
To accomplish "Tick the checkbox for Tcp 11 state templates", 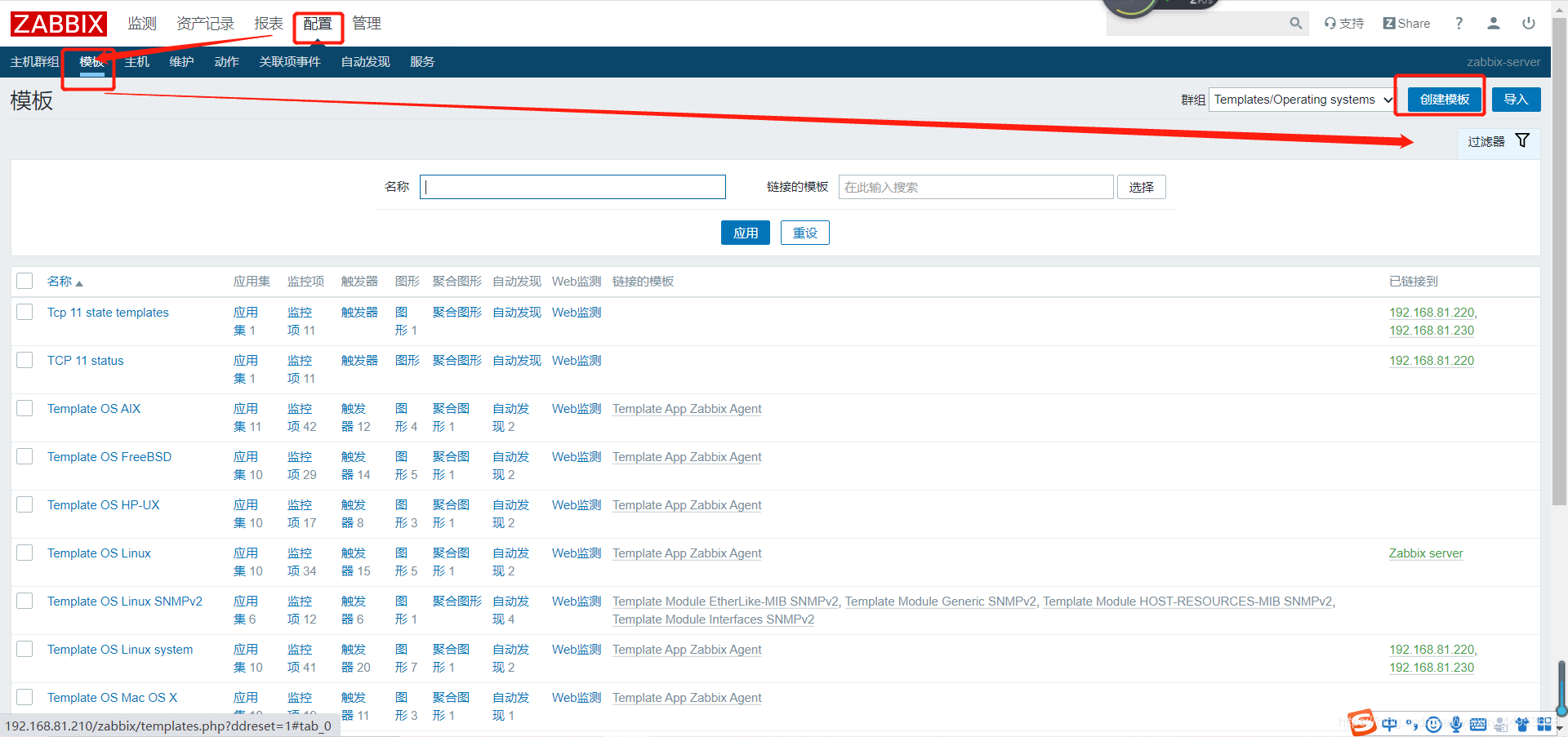I will coord(24,312).
